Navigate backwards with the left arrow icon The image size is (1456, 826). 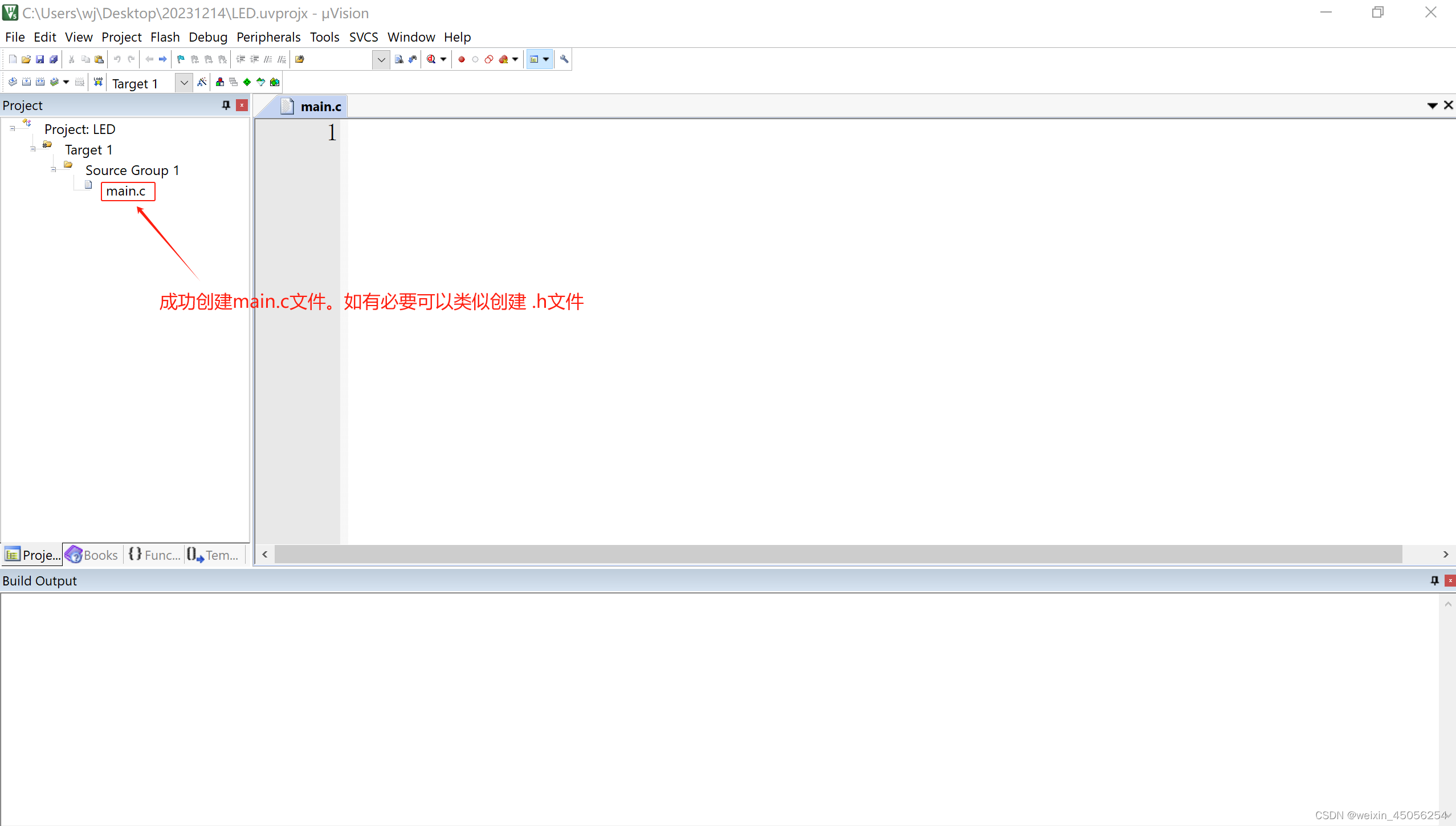149,59
